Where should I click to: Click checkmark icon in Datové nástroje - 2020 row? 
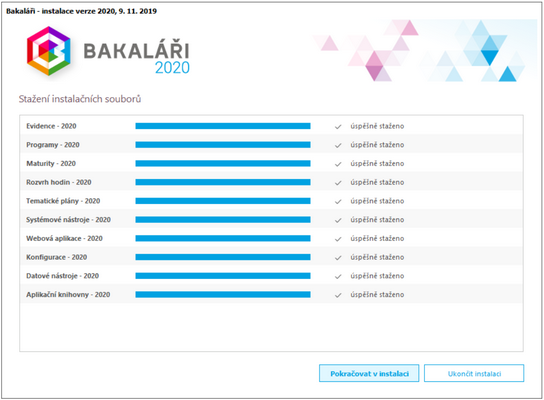(x=338, y=276)
